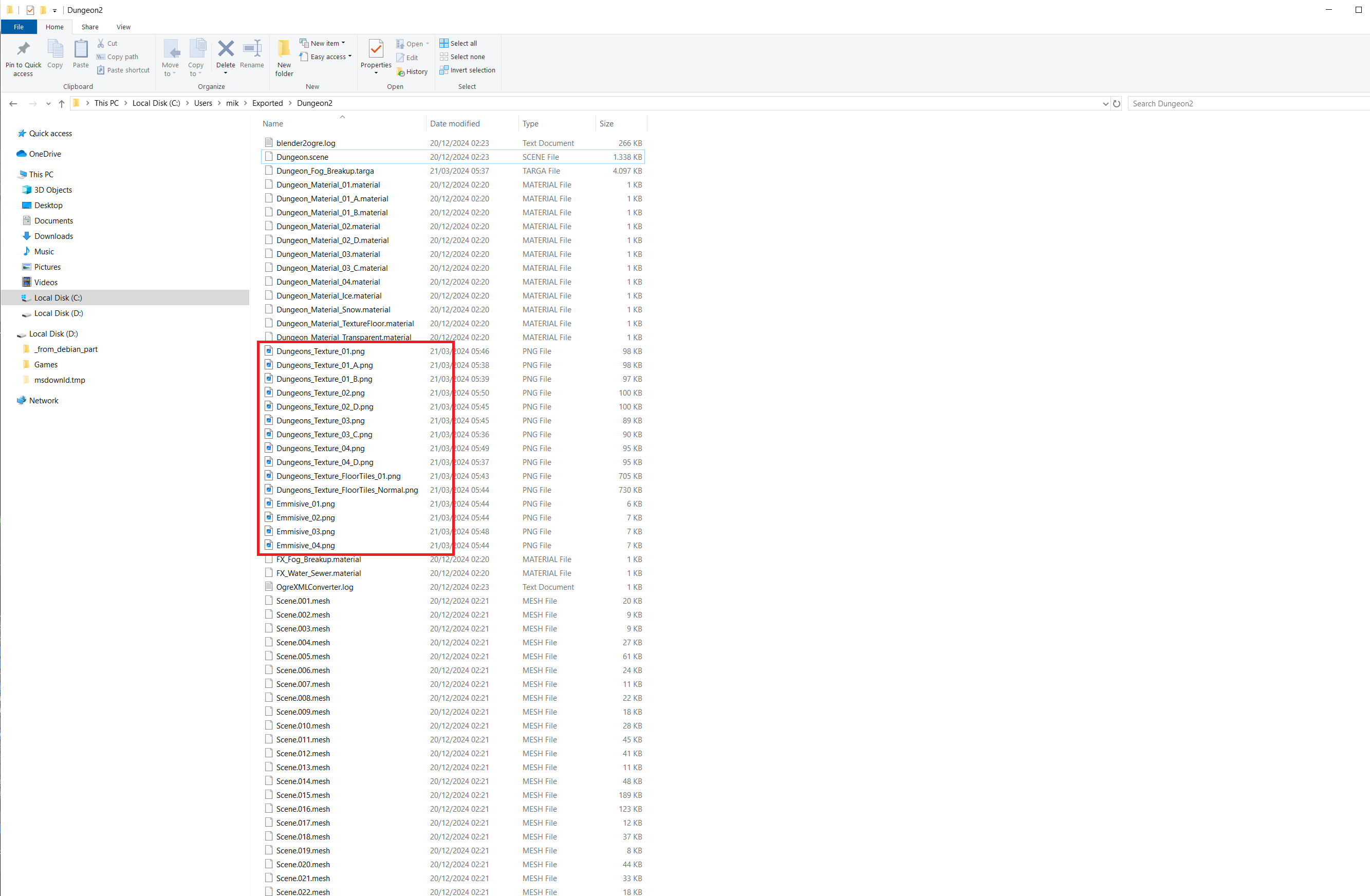Click the Delete X icon
The height and width of the screenshot is (896, 1370).
[226, 49]
